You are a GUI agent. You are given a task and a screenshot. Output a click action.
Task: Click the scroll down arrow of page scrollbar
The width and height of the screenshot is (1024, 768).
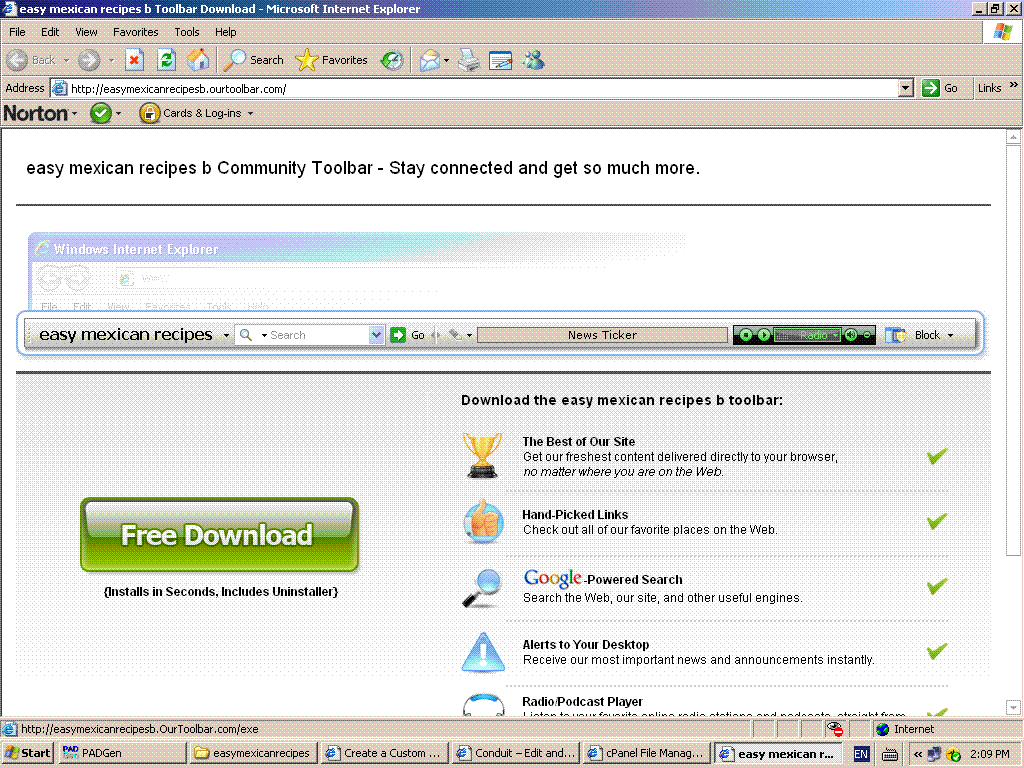pyautogui.click(x=1014, y=707)
